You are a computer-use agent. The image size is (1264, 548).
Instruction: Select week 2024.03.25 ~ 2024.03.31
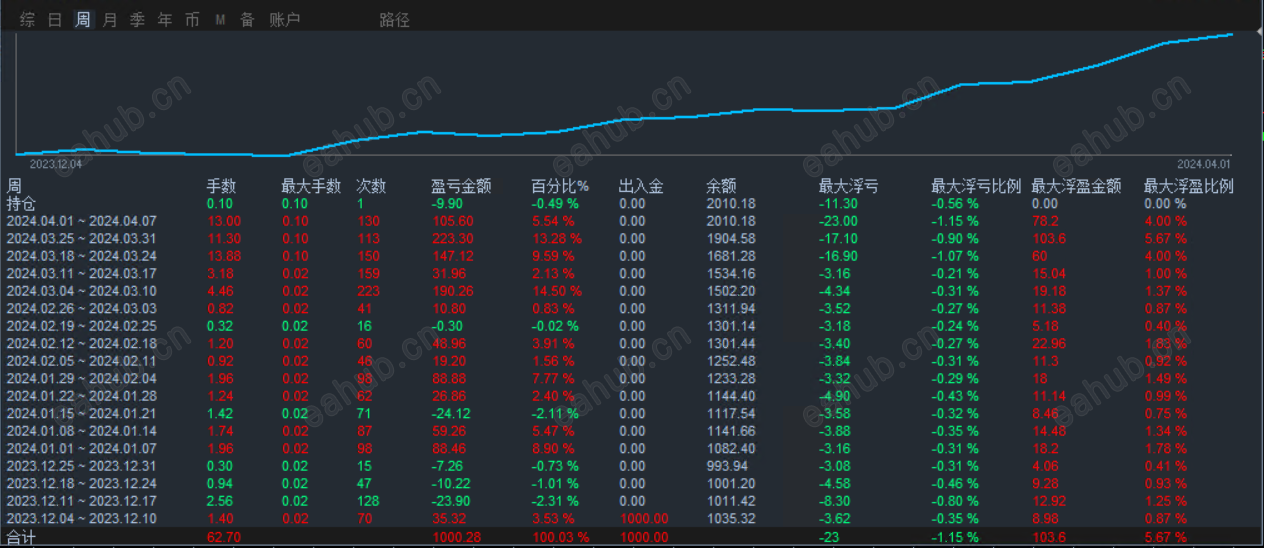click(82, 238)
